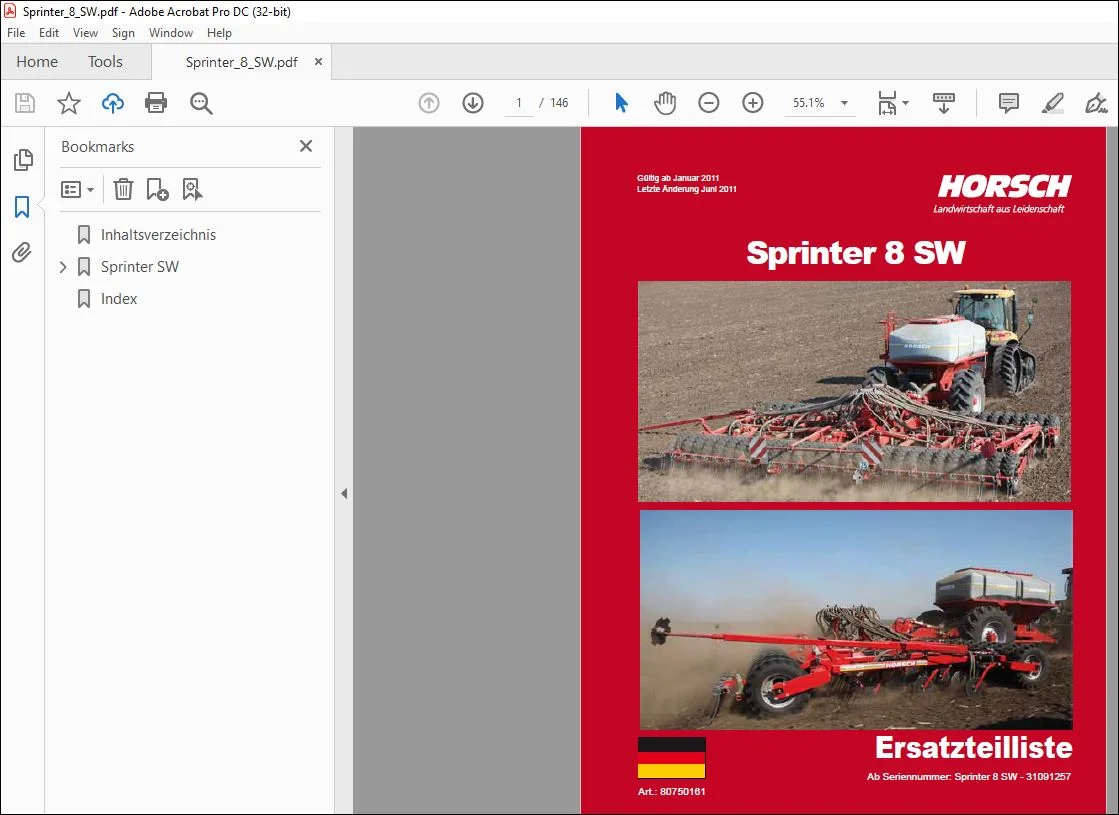Click the top tractor seeder photo

pyautogui.click(x=854, y=391)
